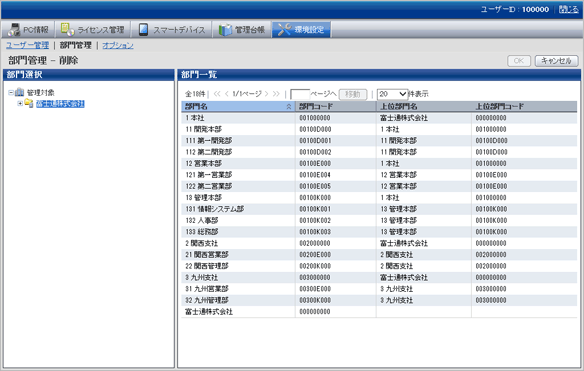Screen dimensions: 584x371
Task: Expand the 富士通株式会社 tree node
Action: tap(20, 104)
